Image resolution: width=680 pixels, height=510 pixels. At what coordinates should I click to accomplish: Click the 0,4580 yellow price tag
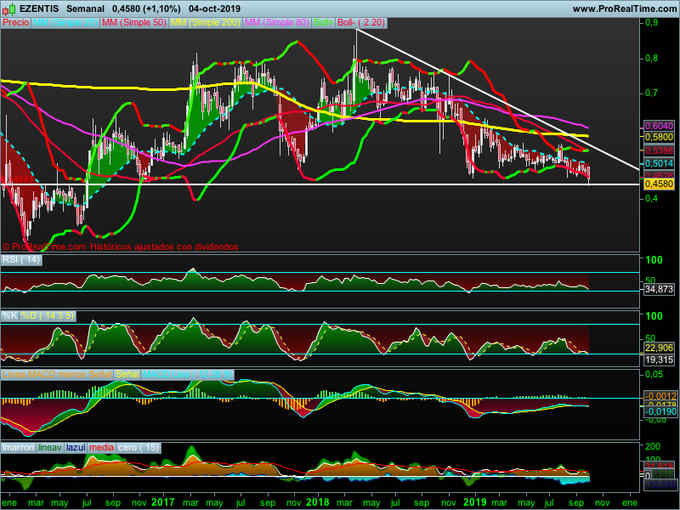point(659,184)
